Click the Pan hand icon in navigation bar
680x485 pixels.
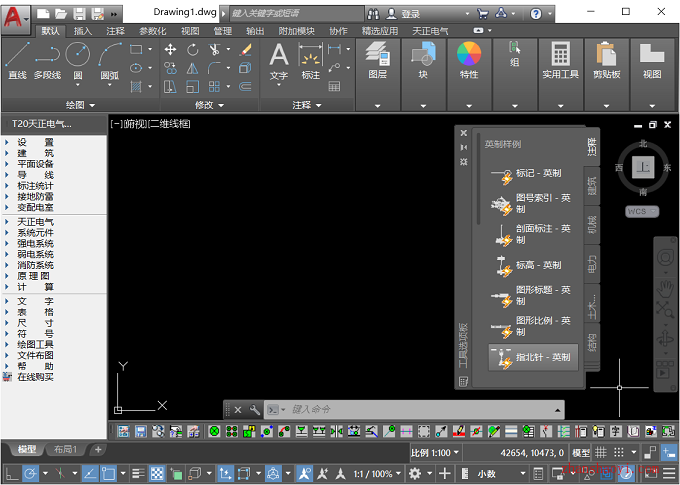click(665, 288)
